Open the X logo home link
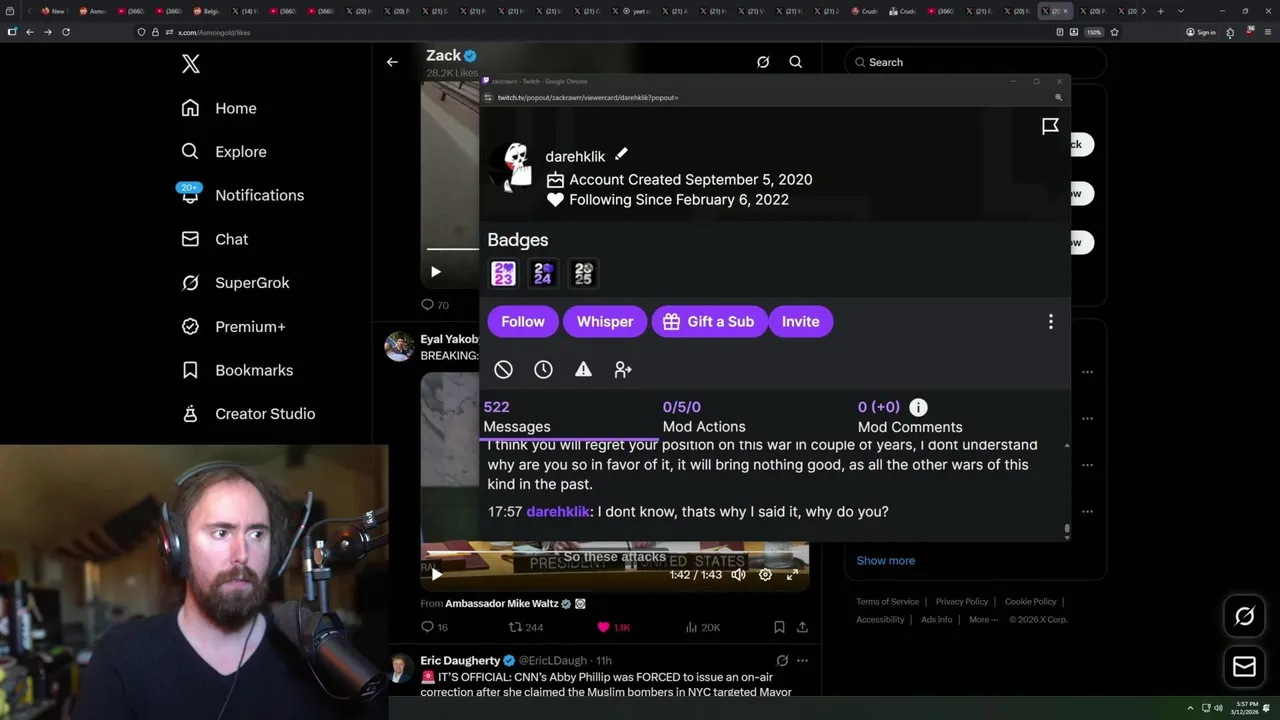The width and height of the screenshot is (1280, 720). click(x=191, y=64)
